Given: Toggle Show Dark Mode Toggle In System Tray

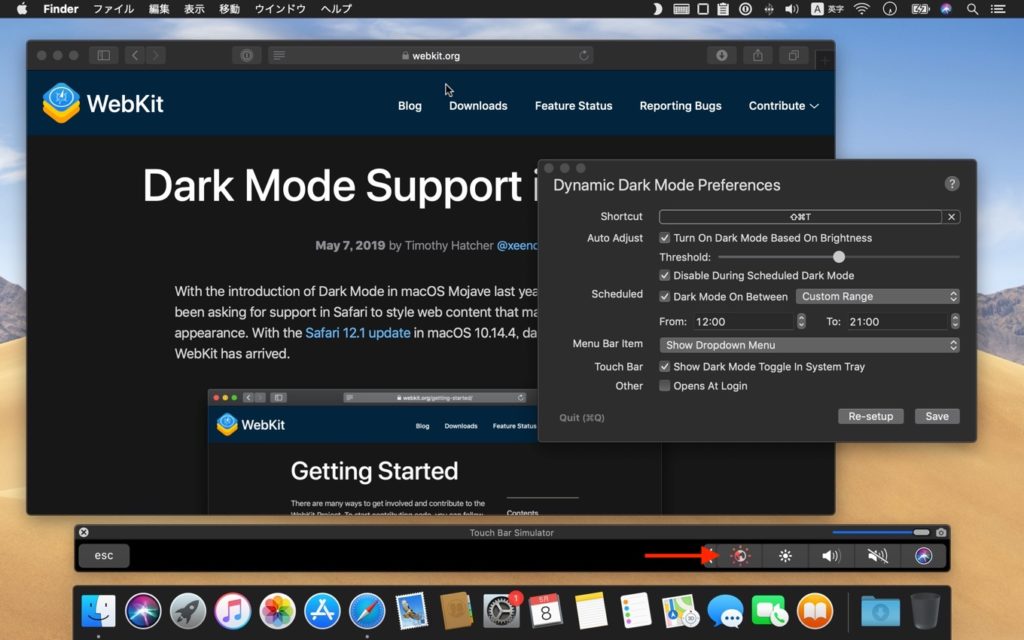Looking at the screenshot, I should point(665,366).
